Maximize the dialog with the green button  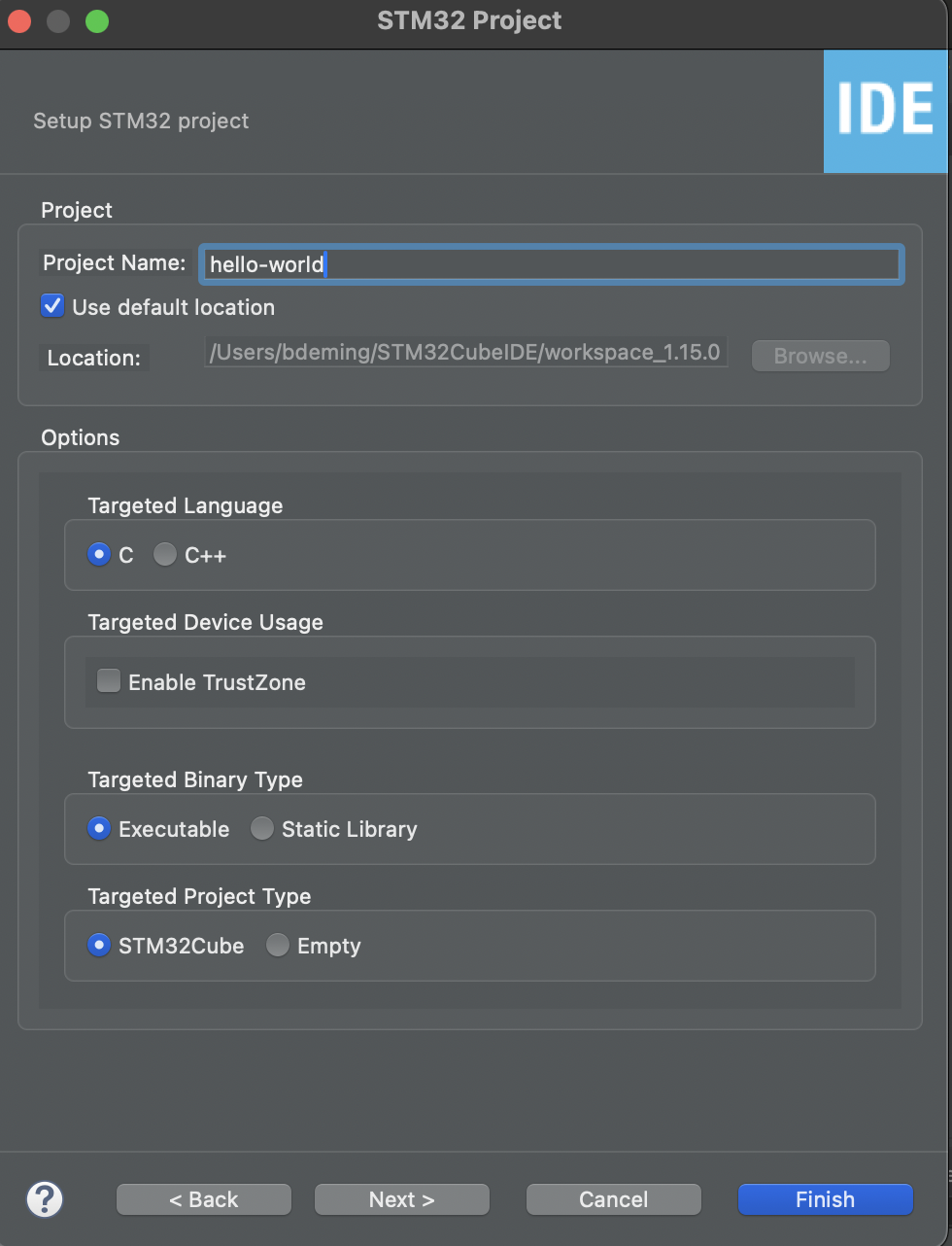97,20
